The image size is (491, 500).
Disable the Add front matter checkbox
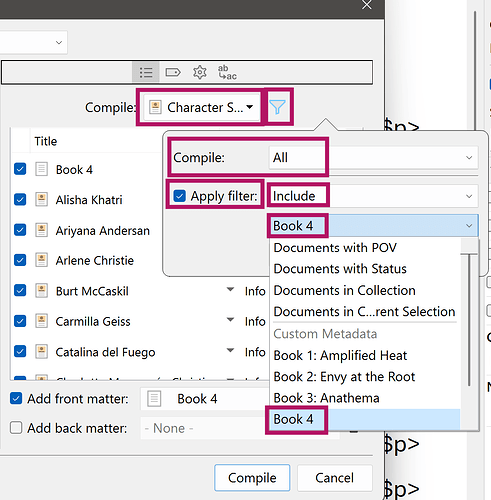(16, 398)
